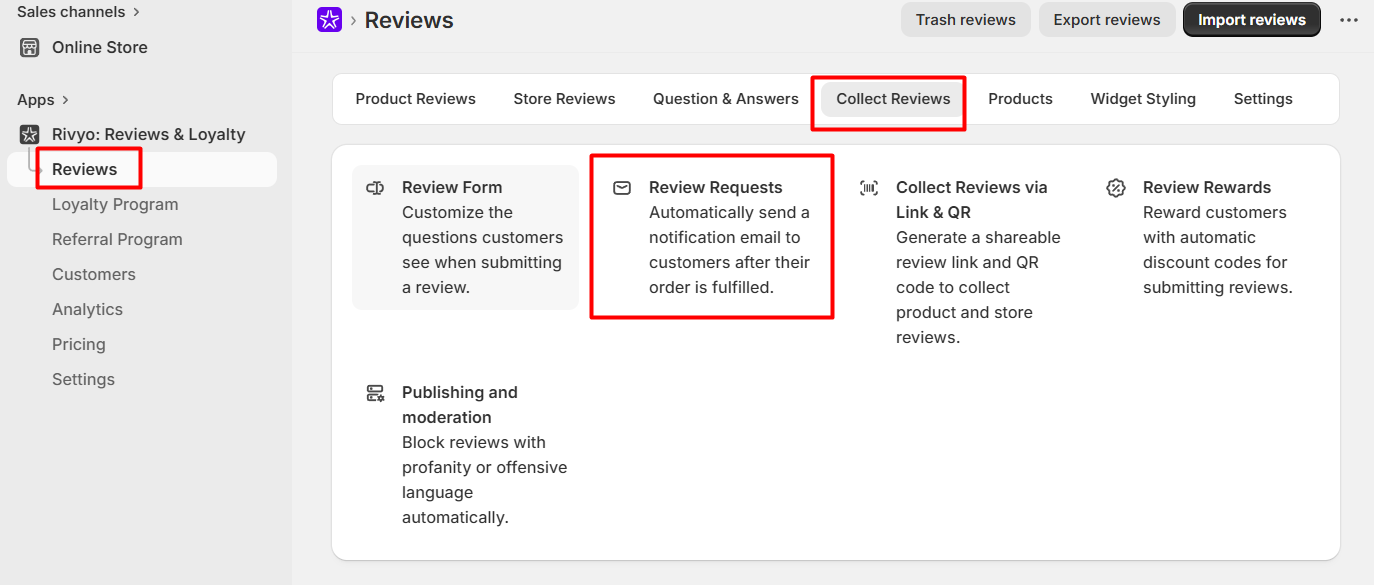Open the Products tab
The width and height of the screenshot is (1374, 585).
click(1020, 99)
